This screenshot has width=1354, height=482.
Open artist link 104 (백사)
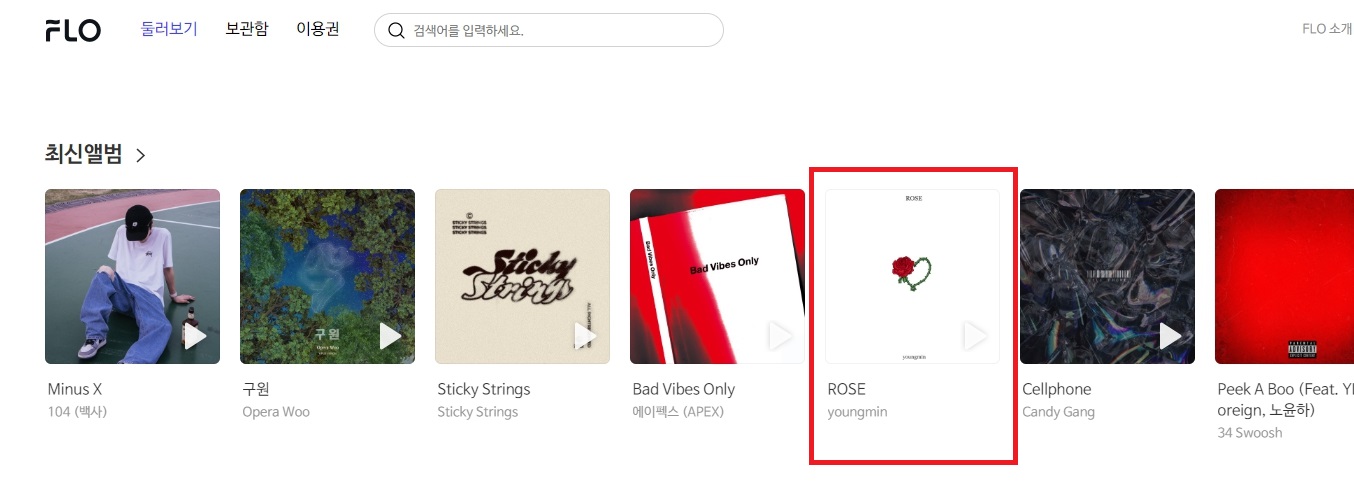(x=77, y=412)
